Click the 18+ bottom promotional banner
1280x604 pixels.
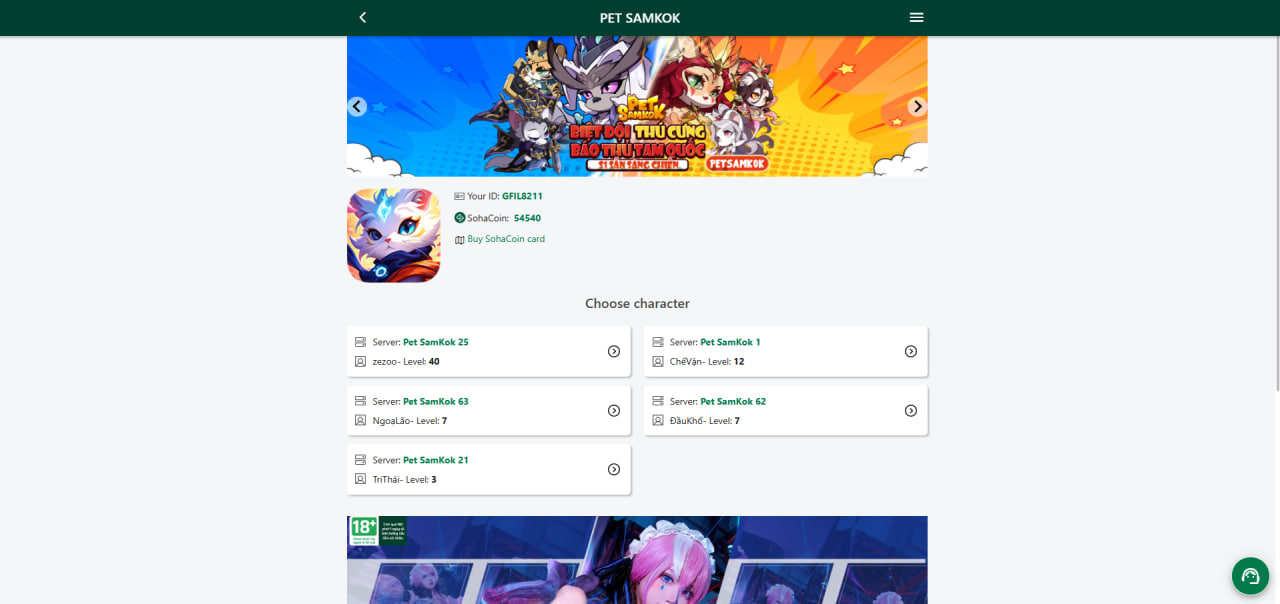(637, 560)
